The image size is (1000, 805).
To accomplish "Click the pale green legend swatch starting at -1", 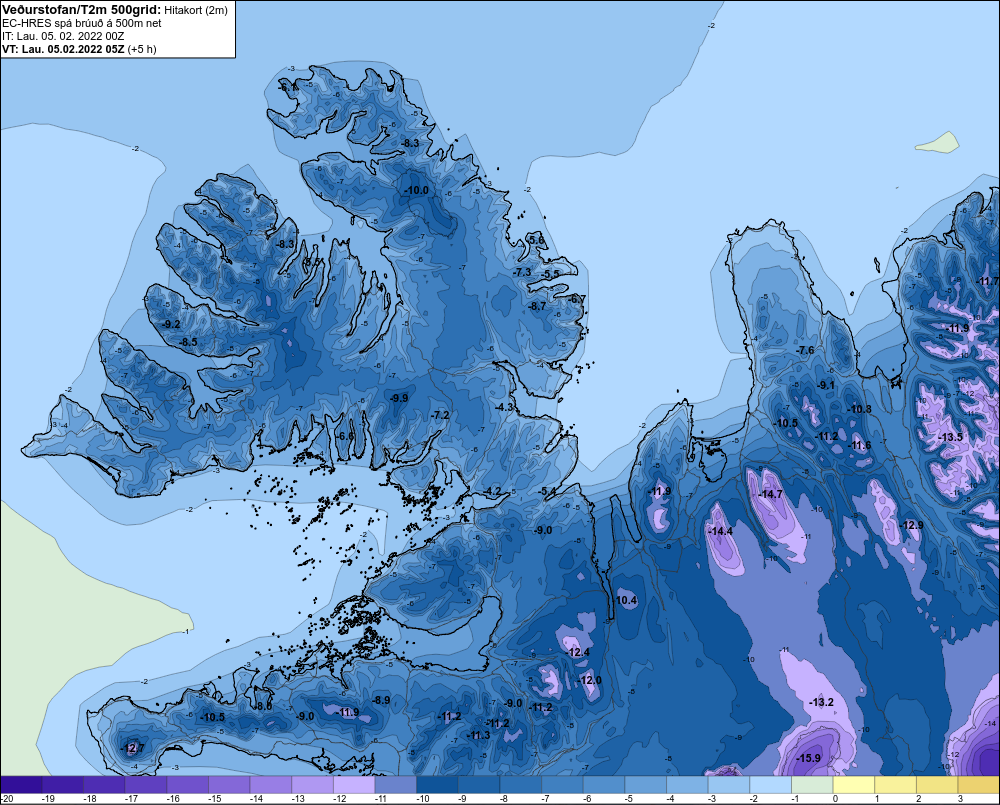I will coord(812,785).
